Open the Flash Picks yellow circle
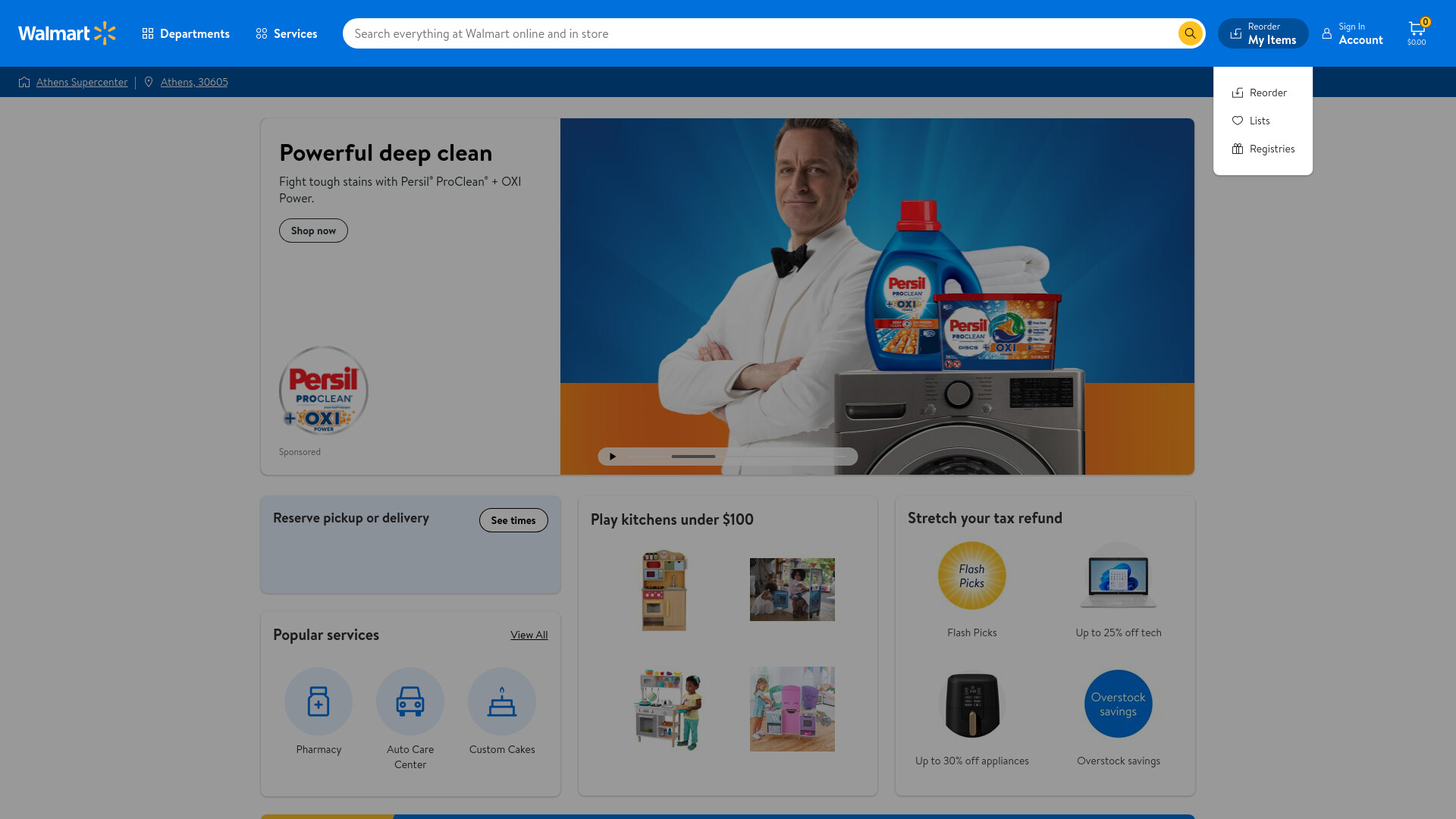Viewport: 1456px width, 819px height. [972, 576]
